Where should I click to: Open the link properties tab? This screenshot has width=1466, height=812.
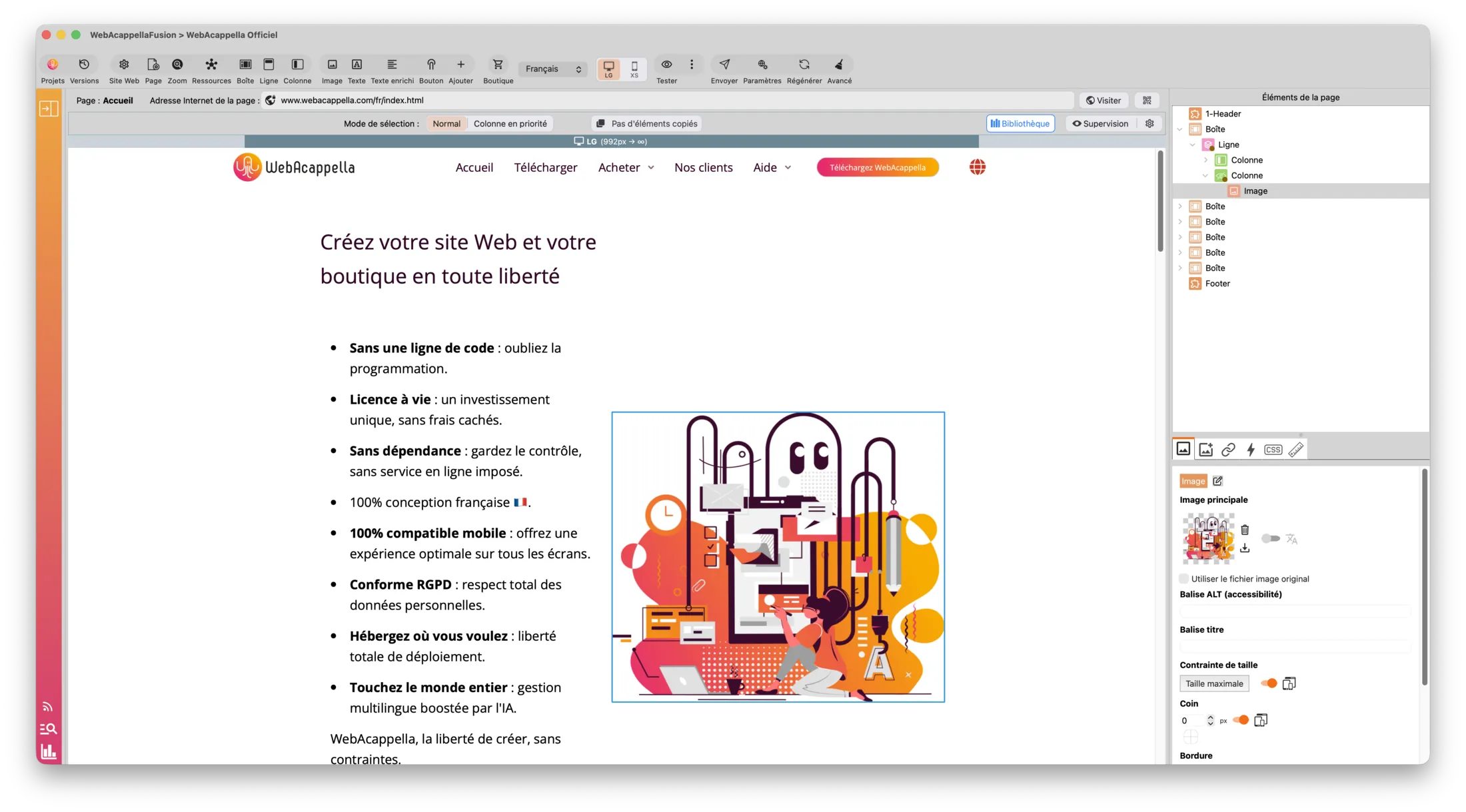[x=1228, y=450]
